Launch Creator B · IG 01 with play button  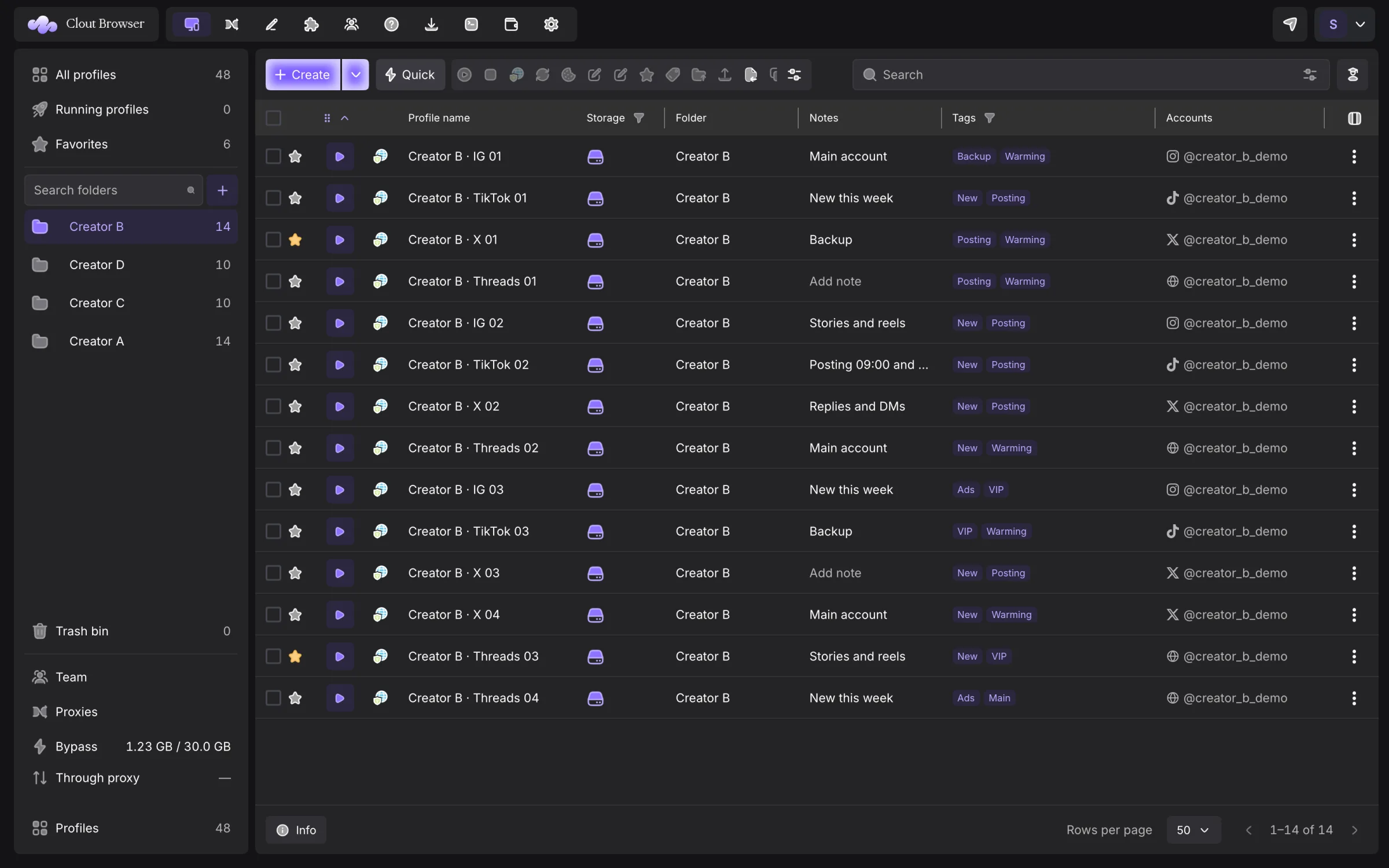click(340, 156)
